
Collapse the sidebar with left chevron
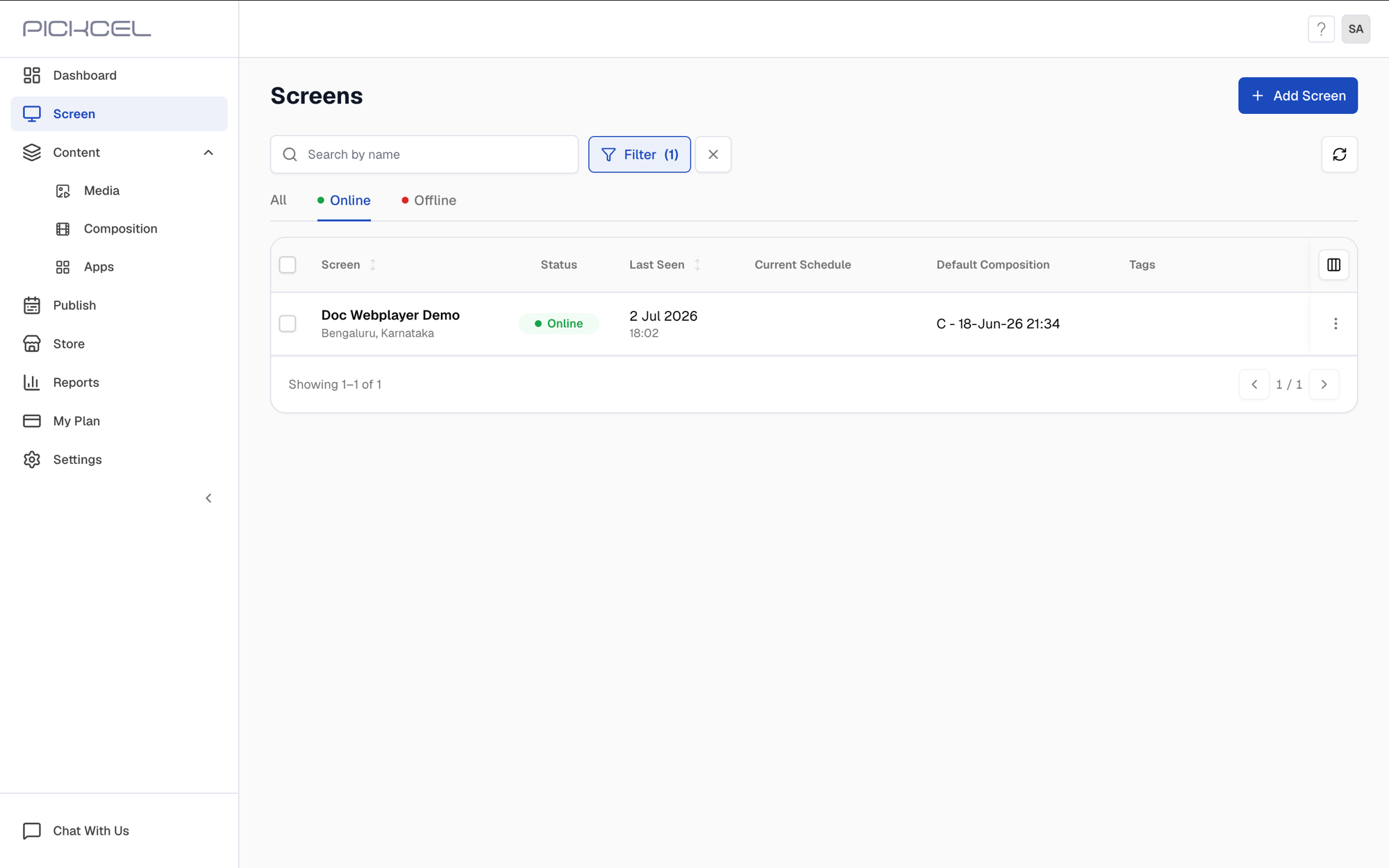[208, 498]
